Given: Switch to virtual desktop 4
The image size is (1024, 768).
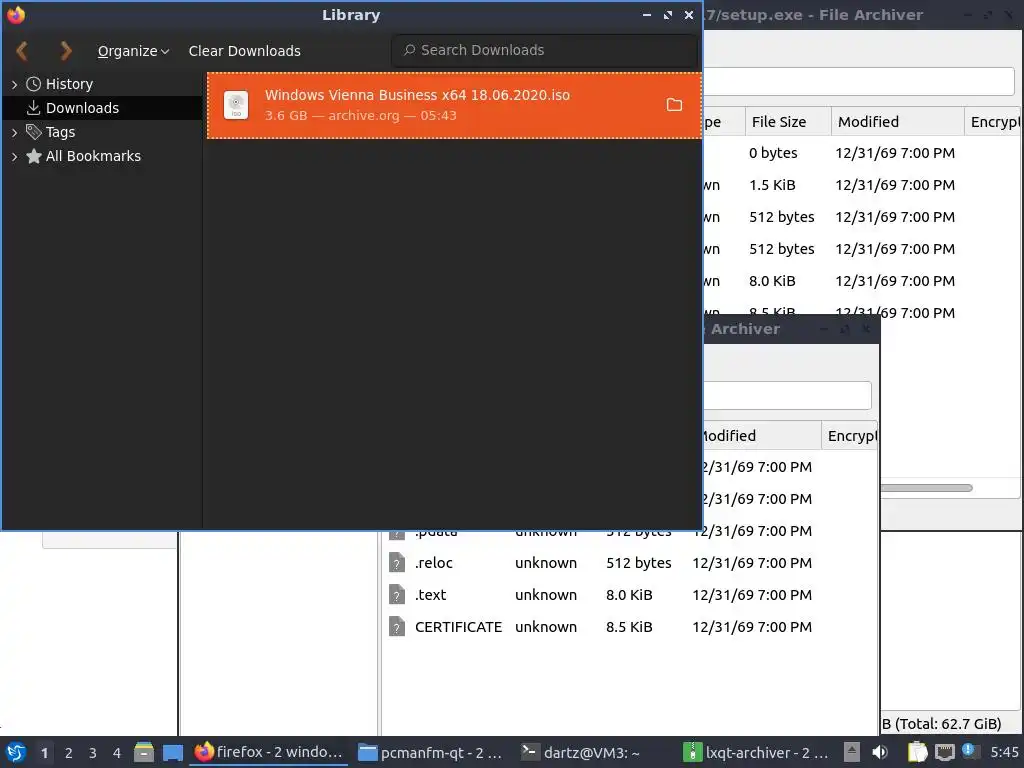Looking at the screenshot, I should coord(117,753).
